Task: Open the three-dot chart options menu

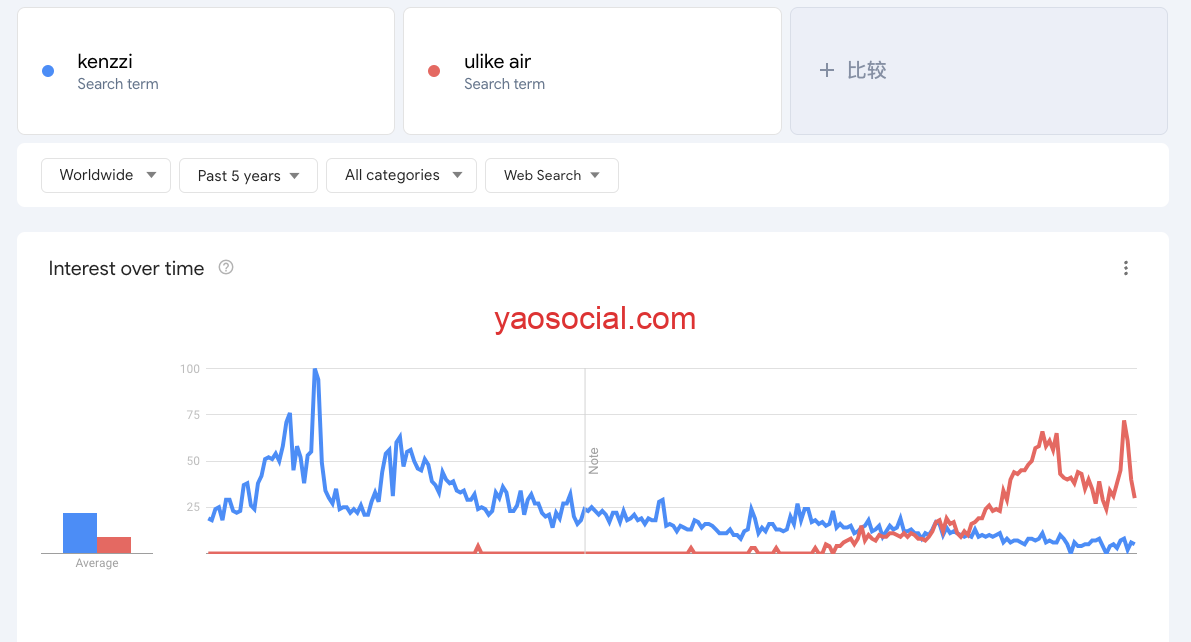Action: pos(1126,268)
